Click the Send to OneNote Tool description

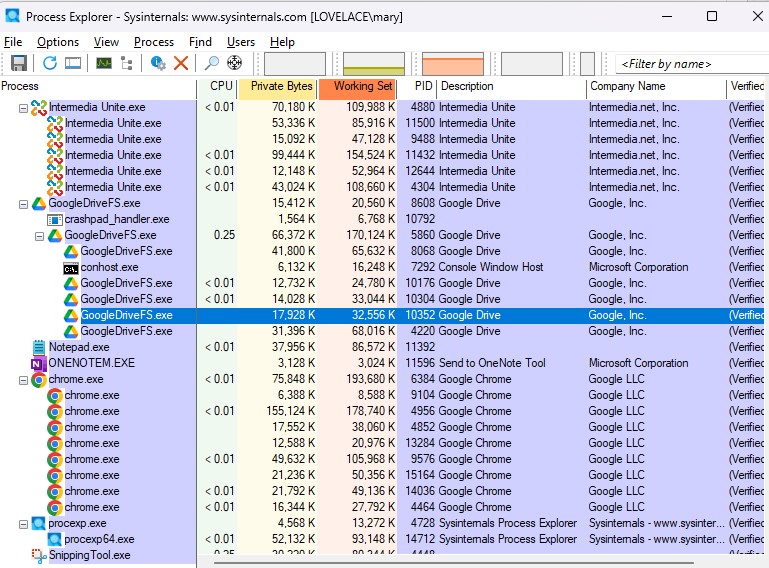pyautogui.click(x=492, y=363)
